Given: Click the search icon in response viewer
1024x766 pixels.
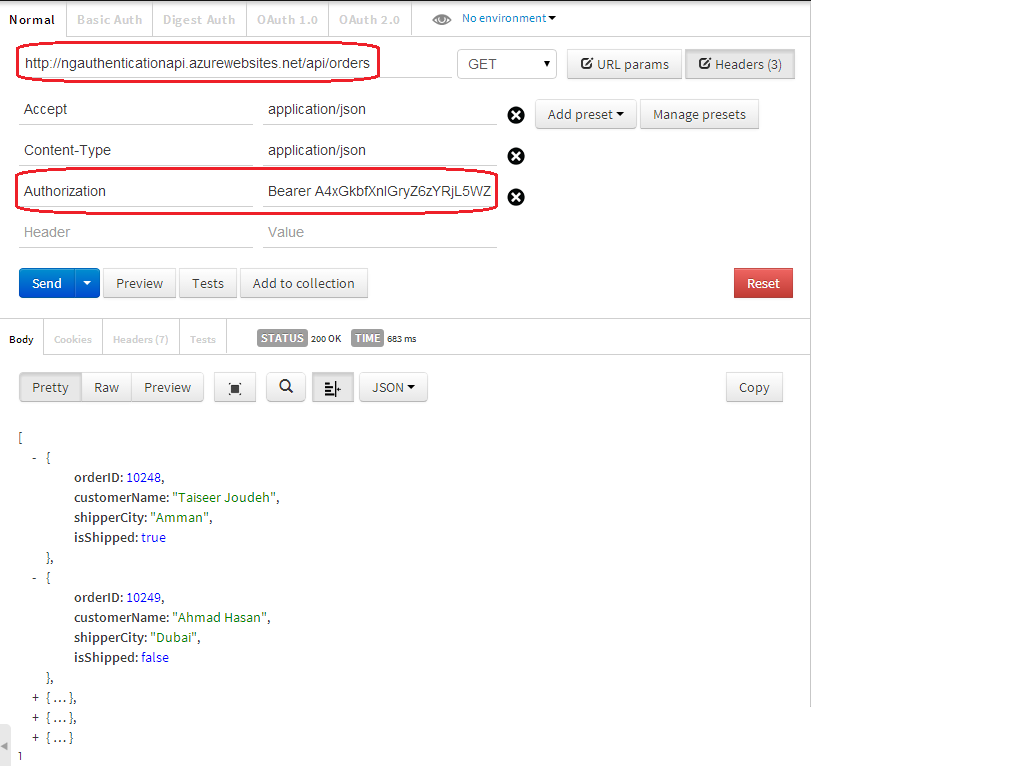Looking at the screenshot, I should (285, 387).
